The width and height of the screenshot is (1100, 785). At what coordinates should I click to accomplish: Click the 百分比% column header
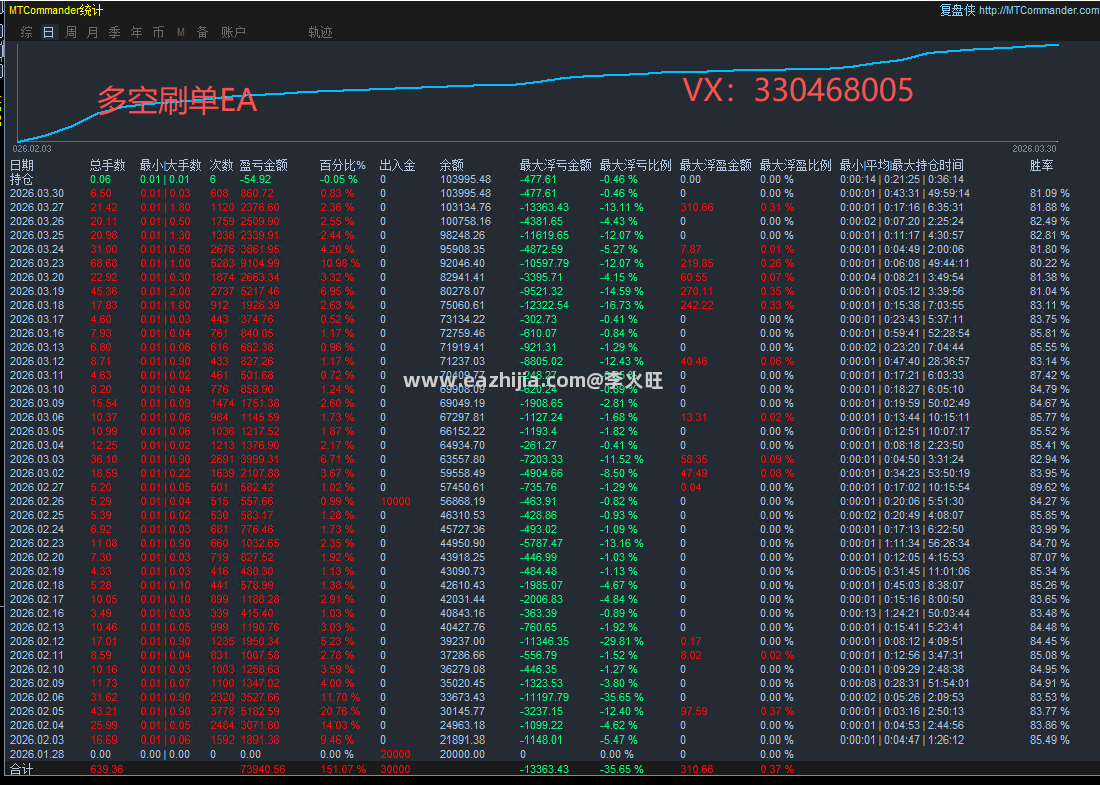click(x=342, y=166)
